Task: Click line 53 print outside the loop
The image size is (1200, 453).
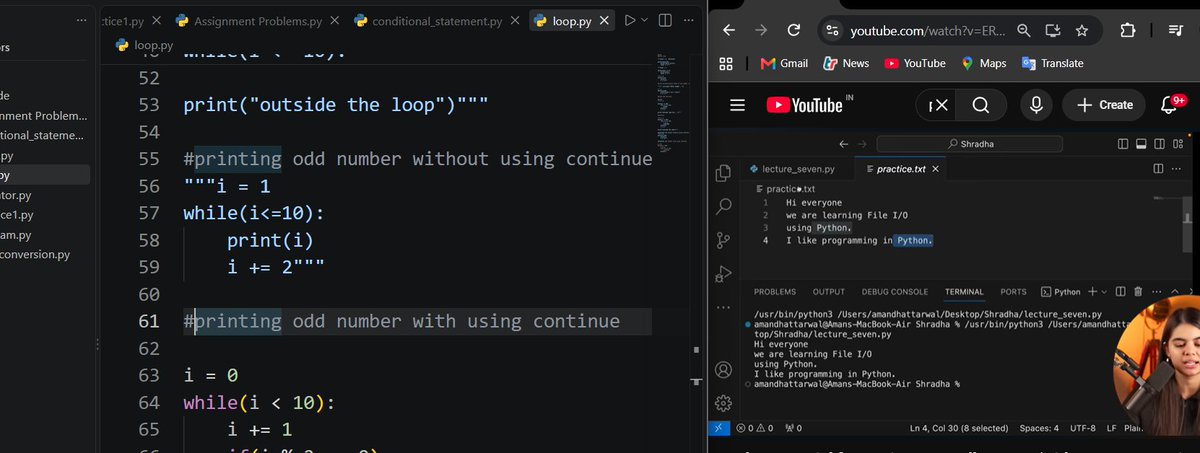Action: [336, 105]
